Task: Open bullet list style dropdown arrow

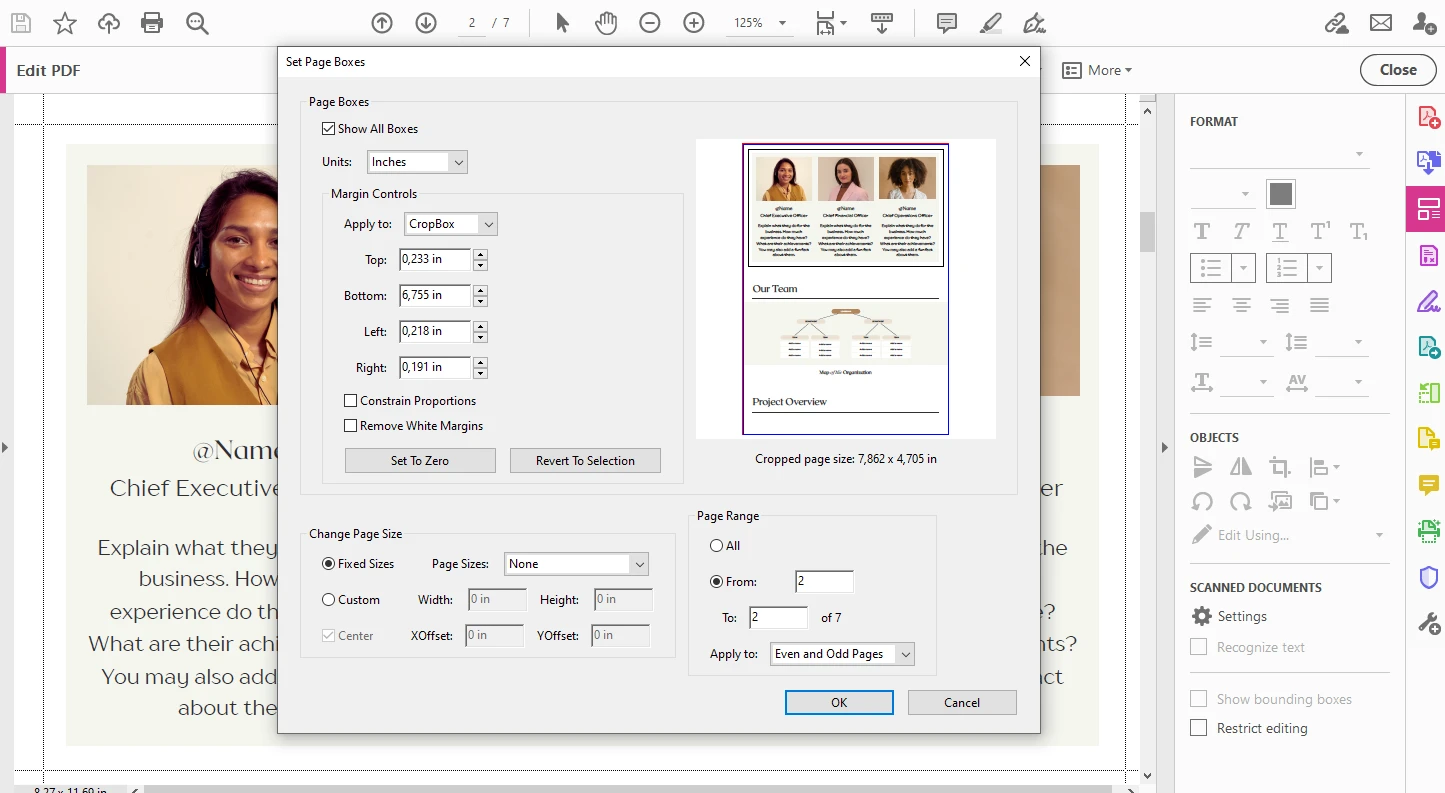Action: 1244,268
